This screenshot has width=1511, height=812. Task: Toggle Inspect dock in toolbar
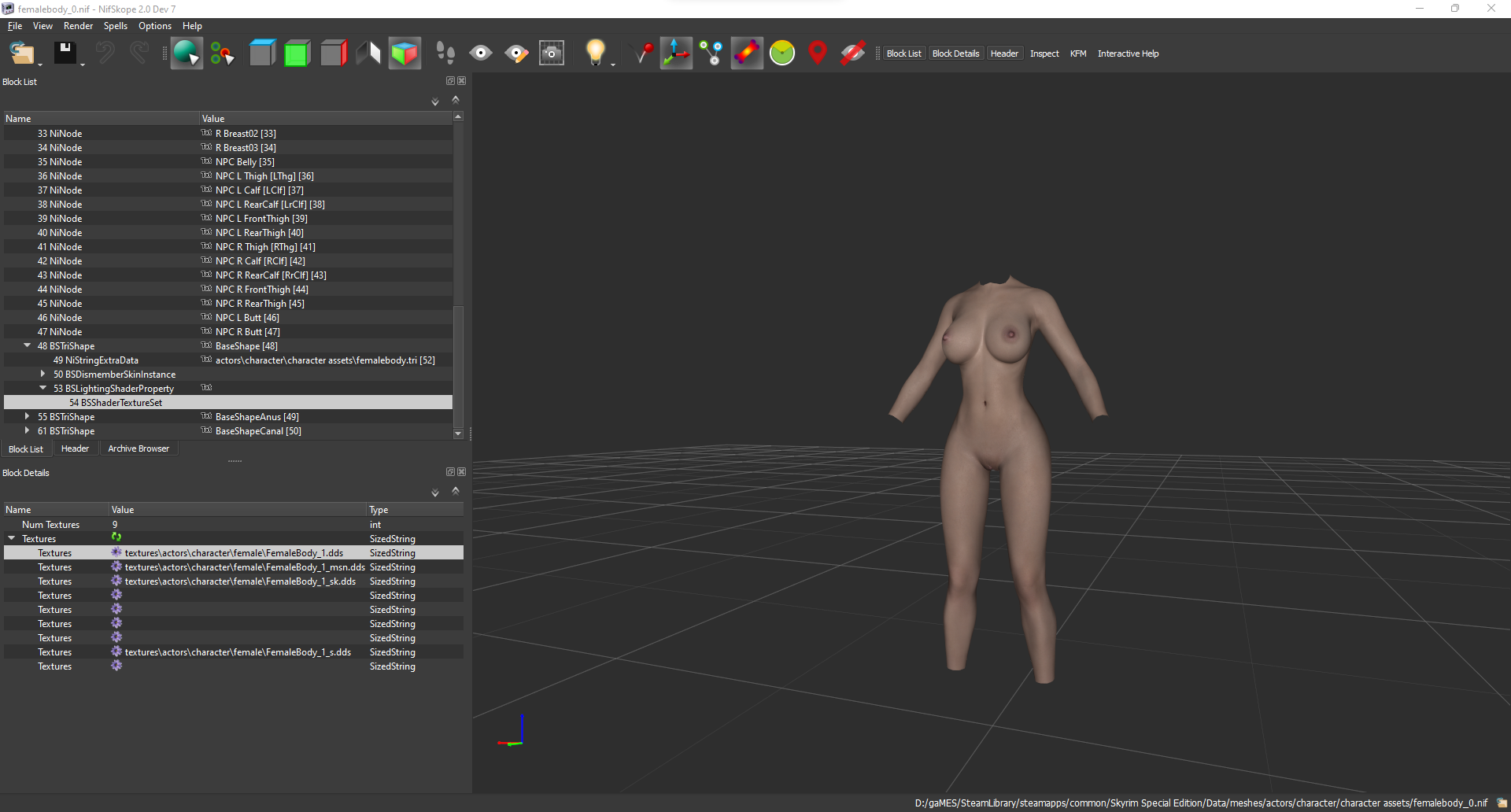point(1044,54)
